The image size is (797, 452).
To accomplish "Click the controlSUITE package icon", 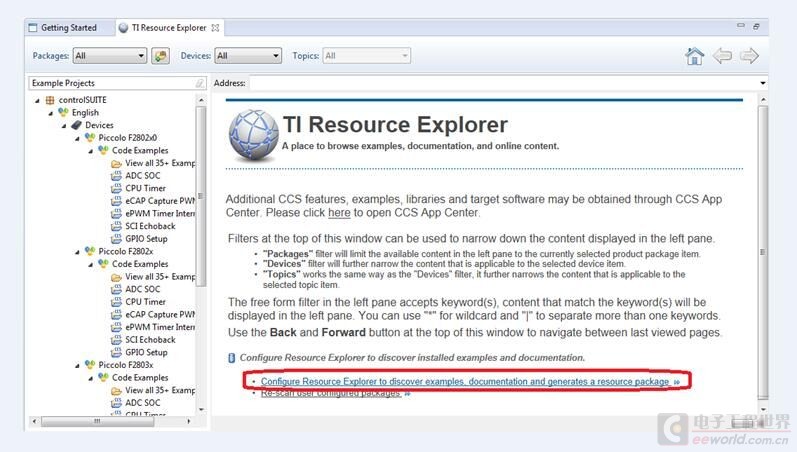I will click(x=50, y=100).
